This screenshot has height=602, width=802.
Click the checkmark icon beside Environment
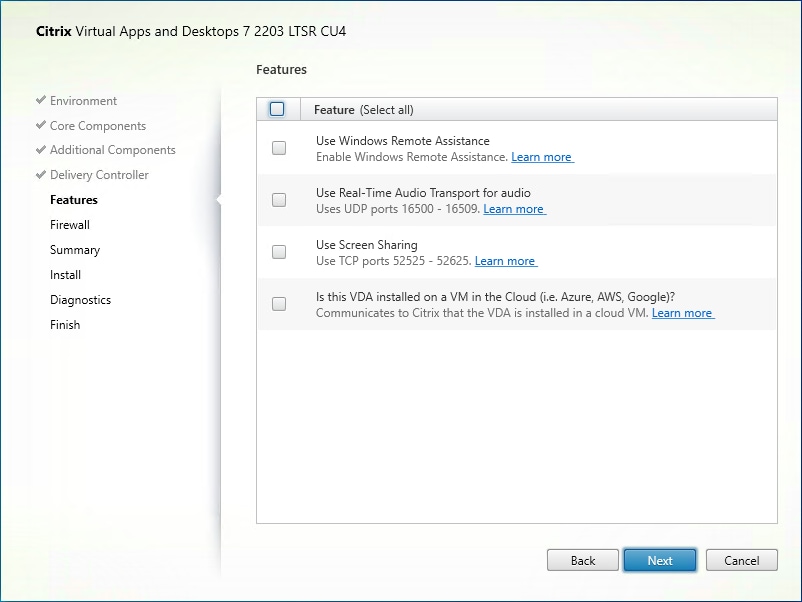40,101
